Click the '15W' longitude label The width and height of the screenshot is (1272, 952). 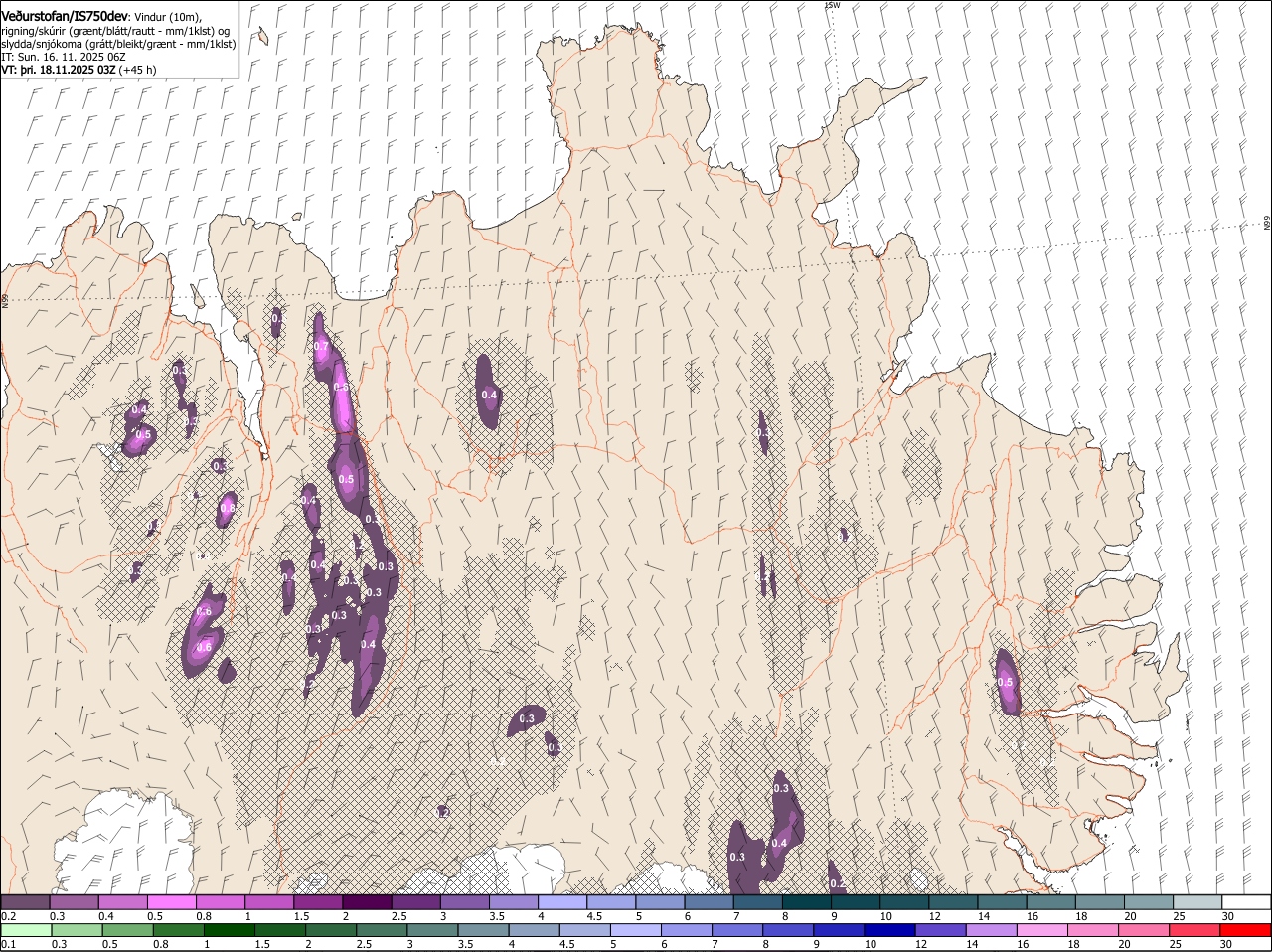click(x=833, y=5)
